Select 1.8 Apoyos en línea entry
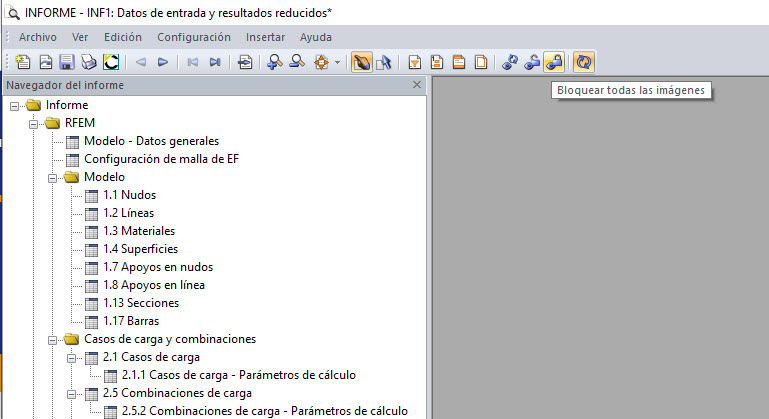The height and width of the screenshot is (419, 769). [154, 285]
